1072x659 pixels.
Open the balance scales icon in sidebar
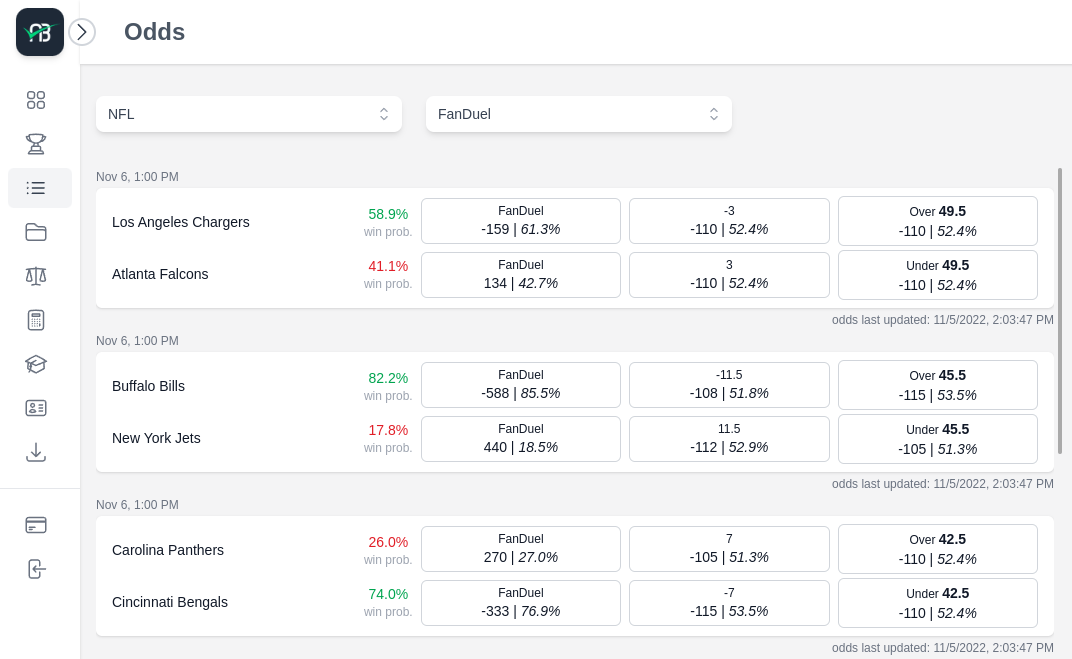pyautogui.click(x=36, y=276)
